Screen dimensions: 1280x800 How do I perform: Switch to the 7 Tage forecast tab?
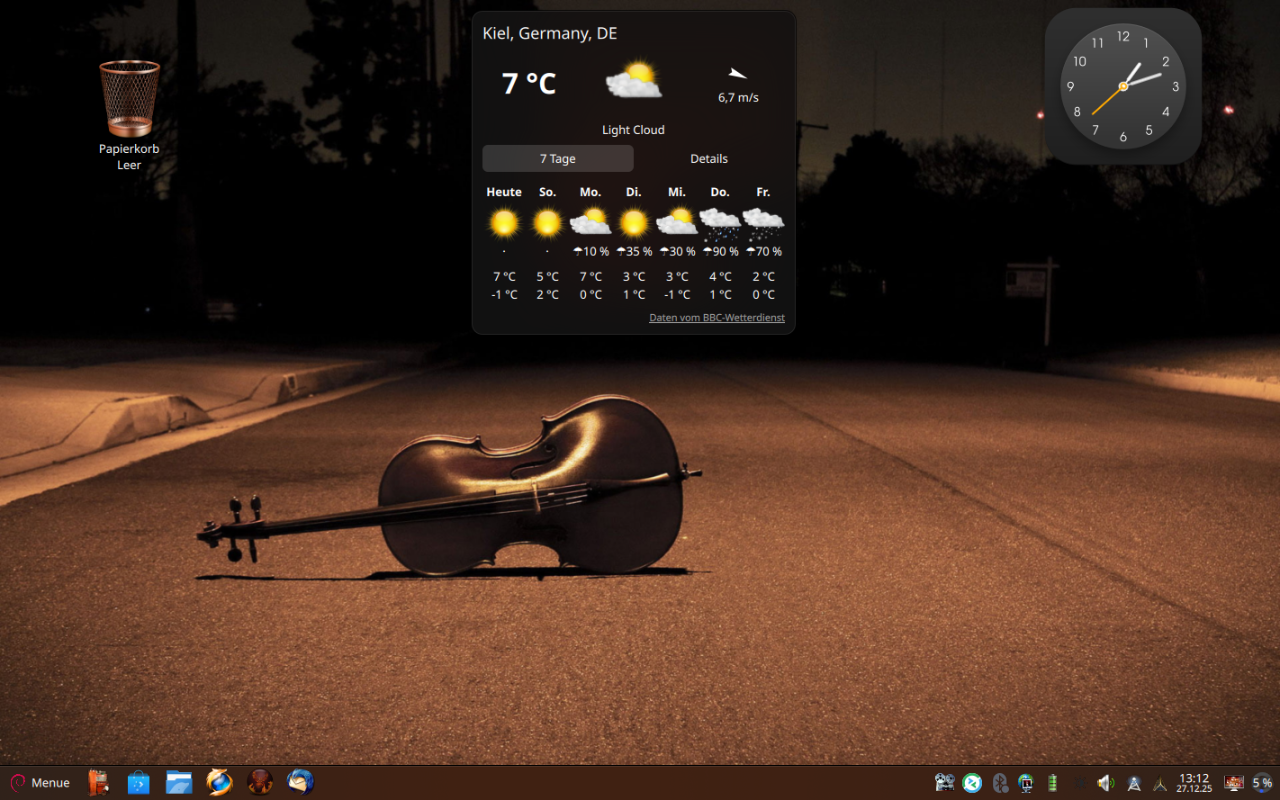[557, 159]
